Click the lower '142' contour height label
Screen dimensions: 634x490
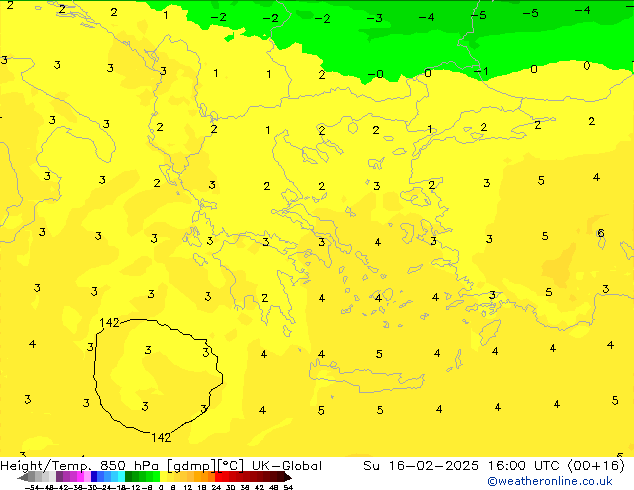click(161, 437)
